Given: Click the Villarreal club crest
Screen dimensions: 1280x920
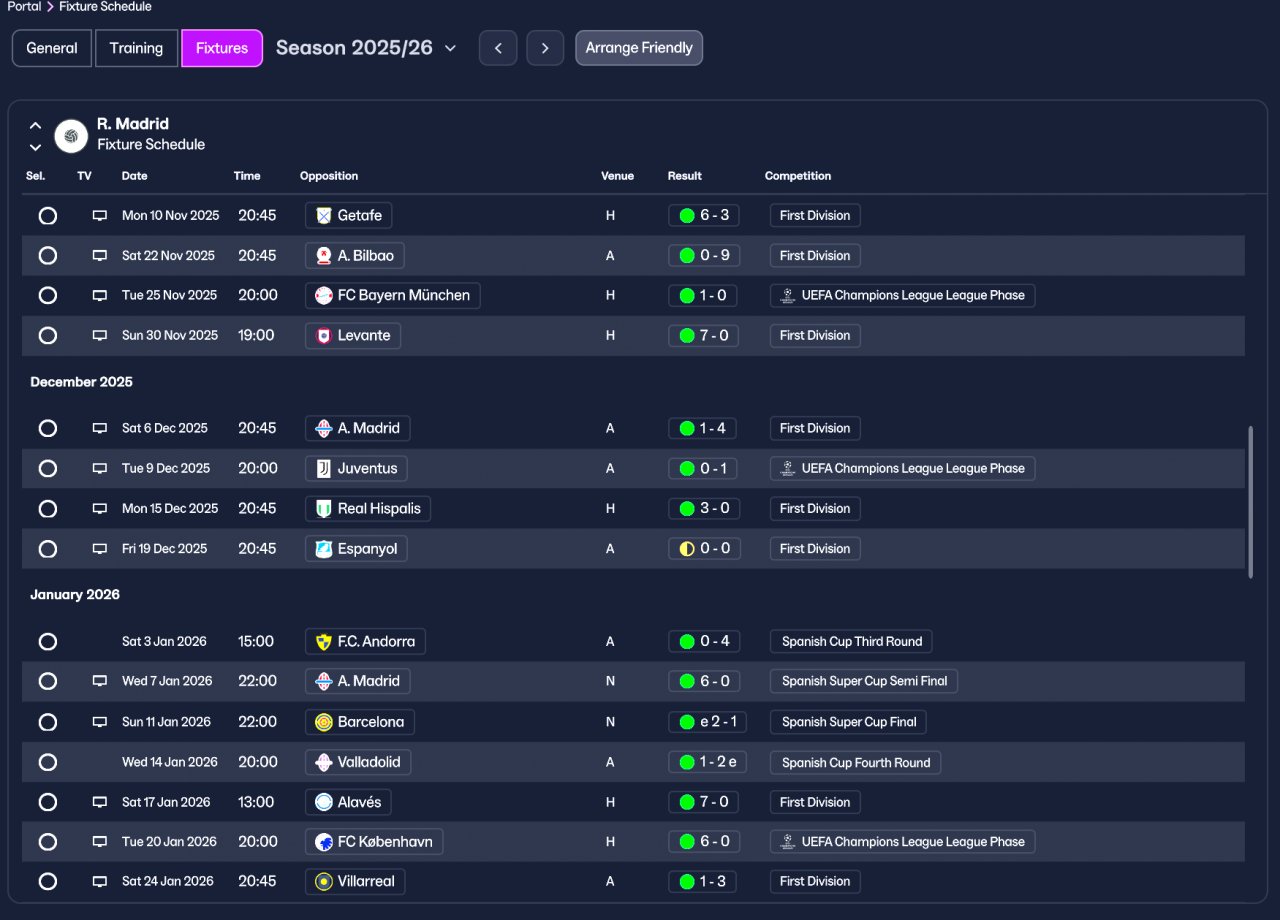Looking at the screenshot, I should (x=324, y=881).
